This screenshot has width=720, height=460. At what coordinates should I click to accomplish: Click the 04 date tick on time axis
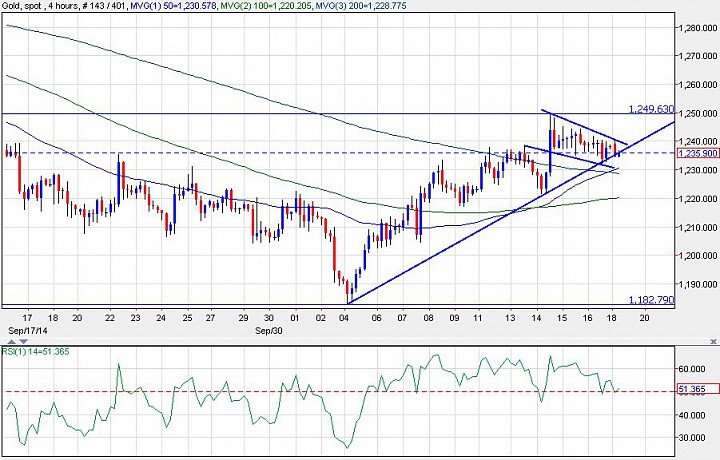(343, 318)
